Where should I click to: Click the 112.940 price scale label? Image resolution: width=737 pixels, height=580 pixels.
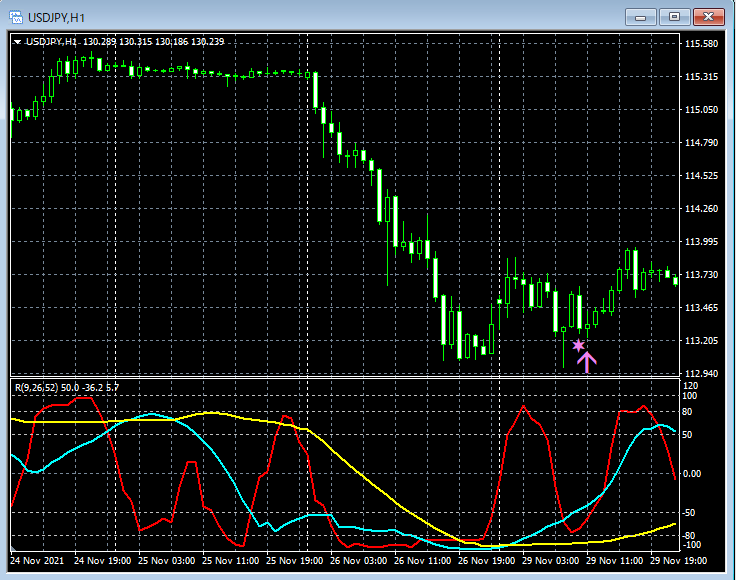(x=701, y=373)
